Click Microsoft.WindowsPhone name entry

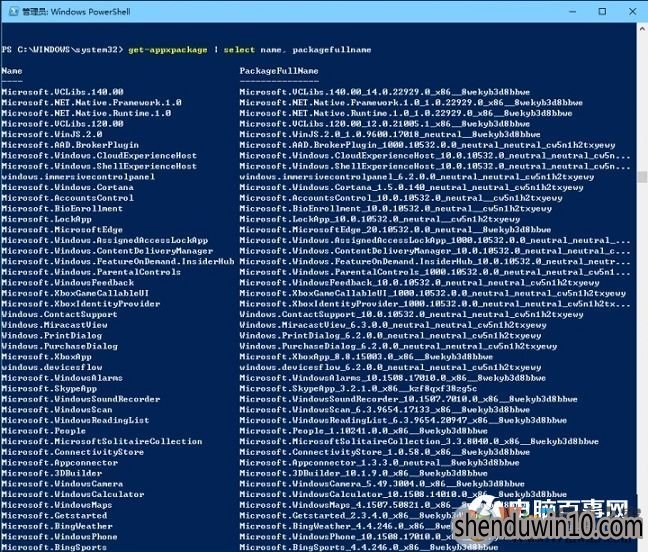pyautogui.click(x=60, y=537)
